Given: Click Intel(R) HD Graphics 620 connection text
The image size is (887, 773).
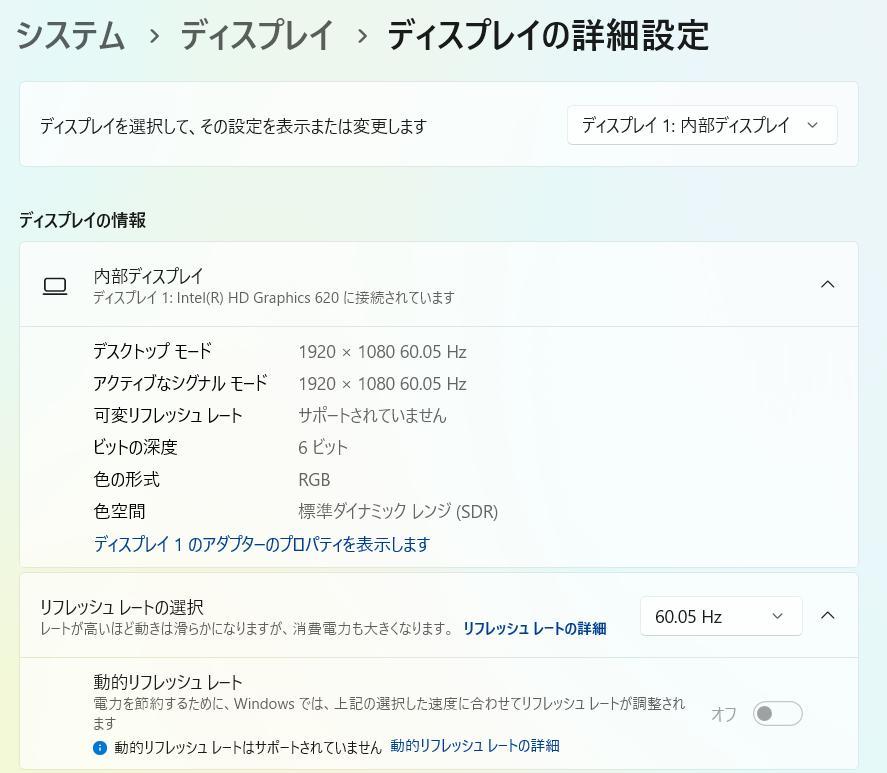Looking at the screenshot, I should (274, 298).
